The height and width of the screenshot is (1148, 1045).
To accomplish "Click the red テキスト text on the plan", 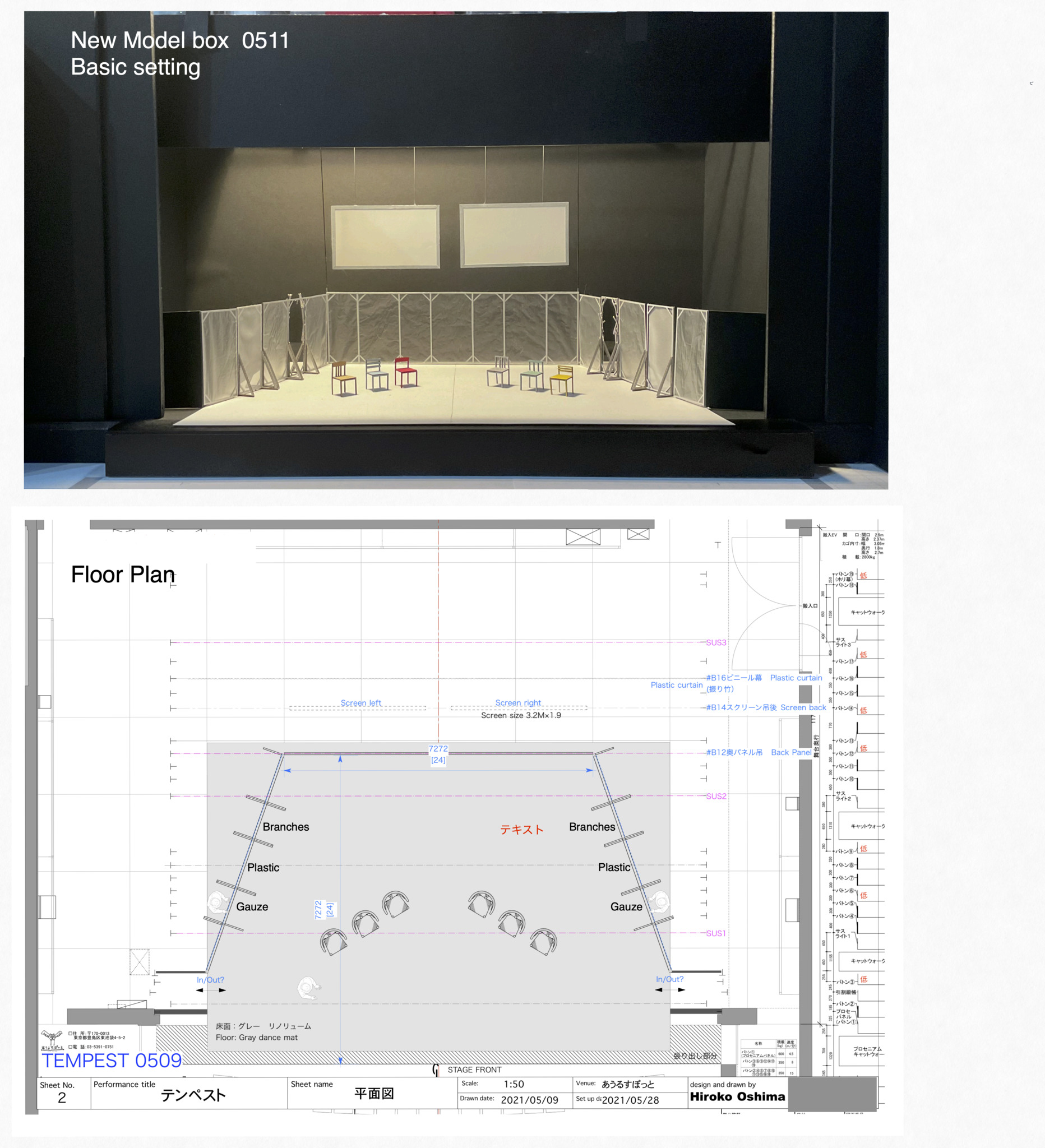I will [x=521, y=830].
